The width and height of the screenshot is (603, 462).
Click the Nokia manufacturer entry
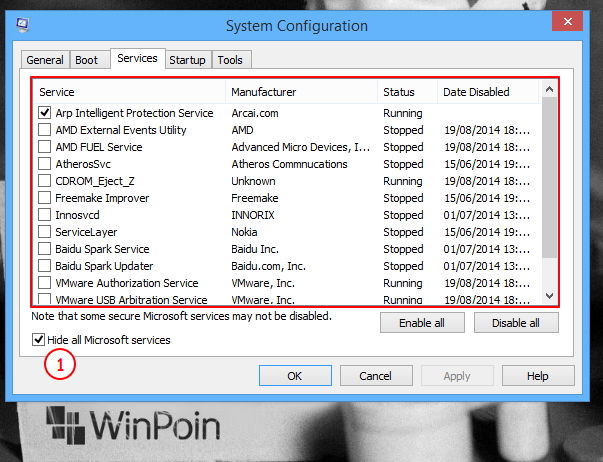(244, 232)
